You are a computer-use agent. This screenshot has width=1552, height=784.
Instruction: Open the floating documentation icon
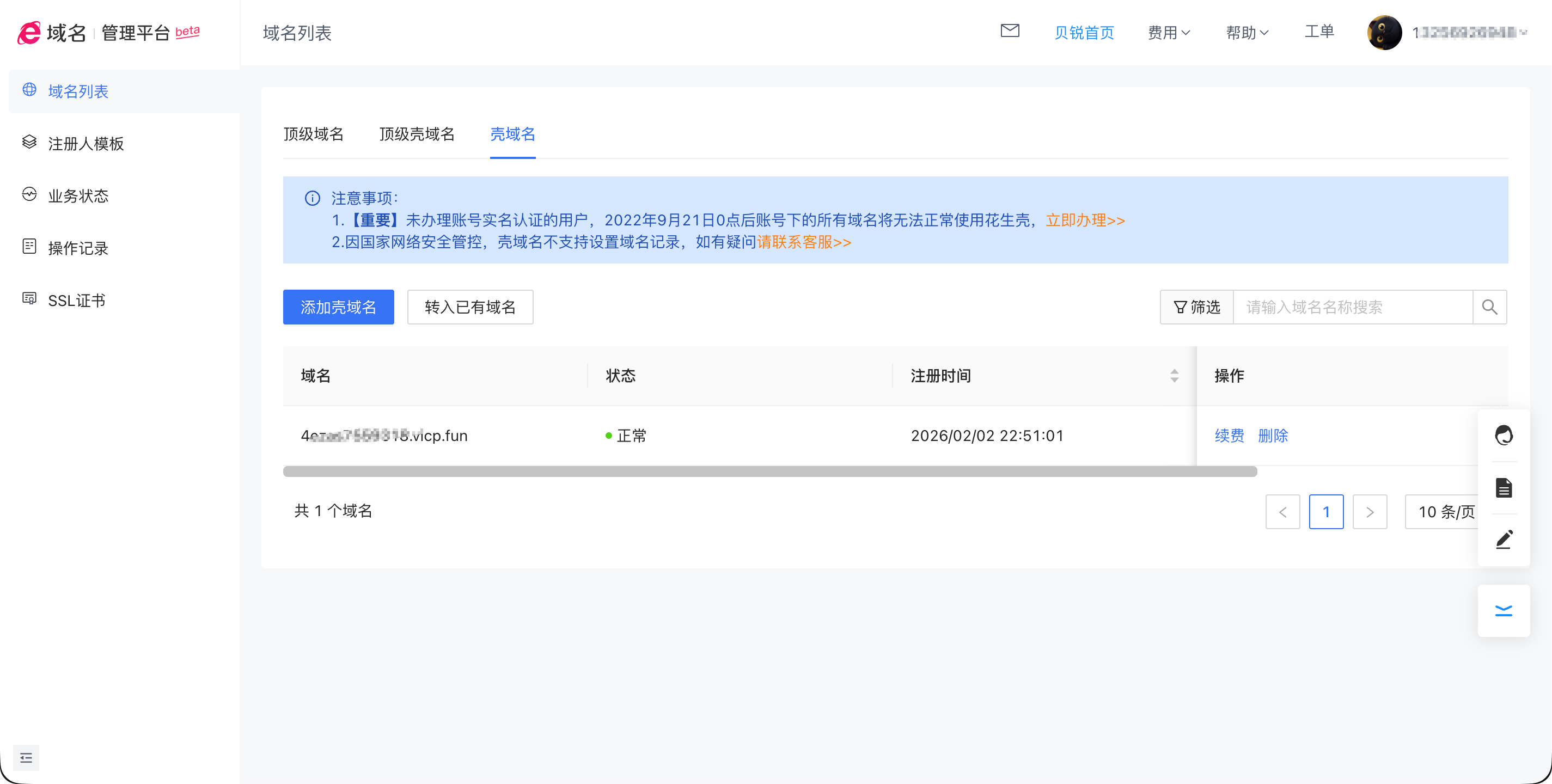[1504, 488]
